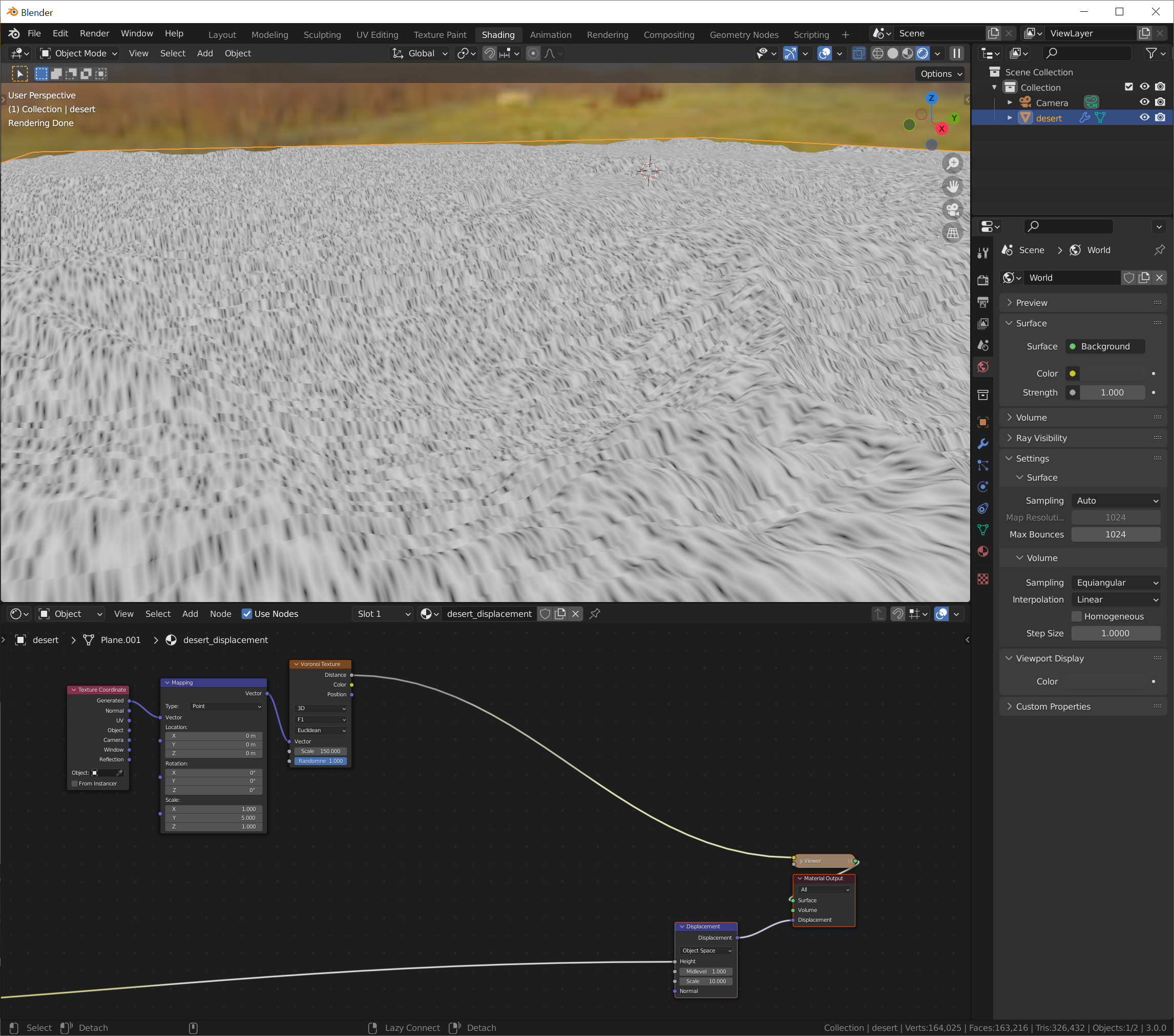Open the Volume Sampling Equiangular dropdown
This screenshot has height=1036, width=1174.
pos(1116,582)
